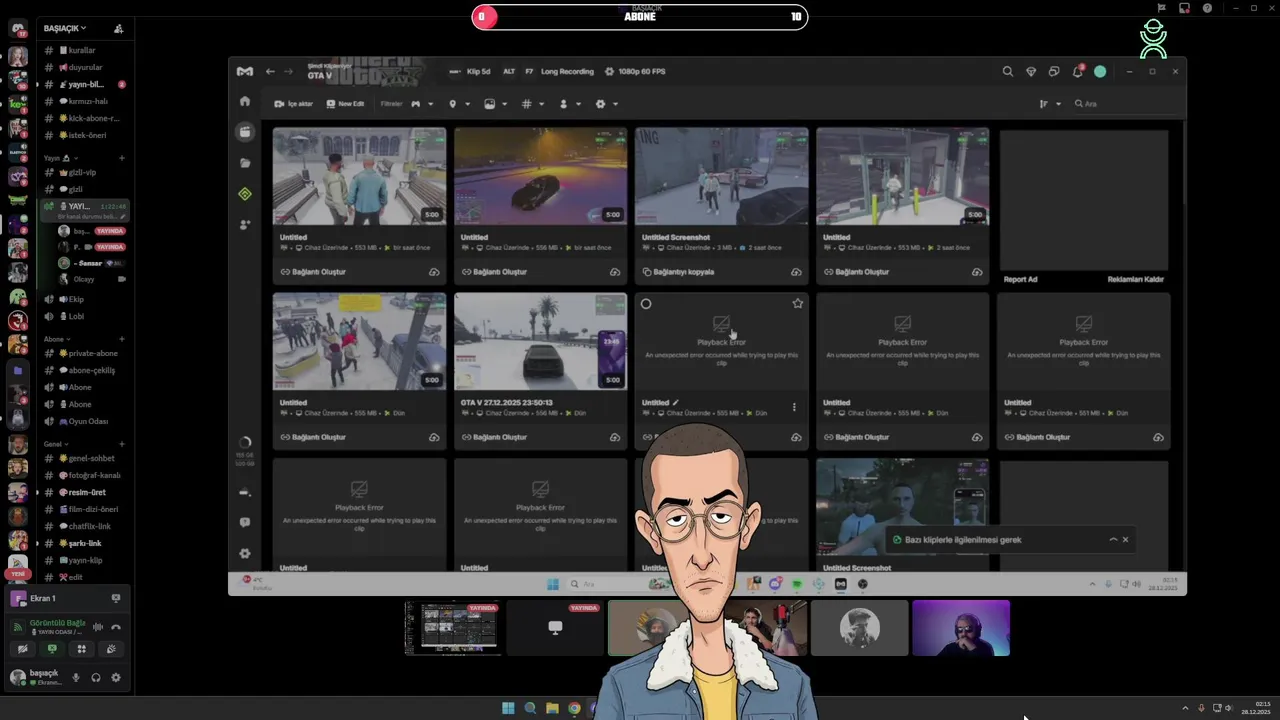
Task: Select purple-lit webcam participant tile
Action: (961, 628)
